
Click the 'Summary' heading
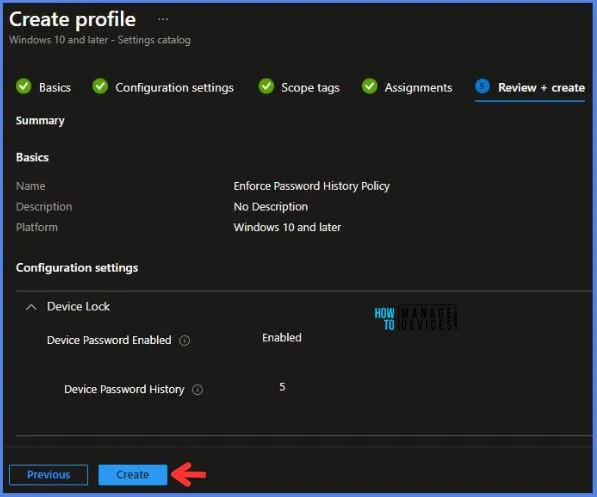coord(40,121)
